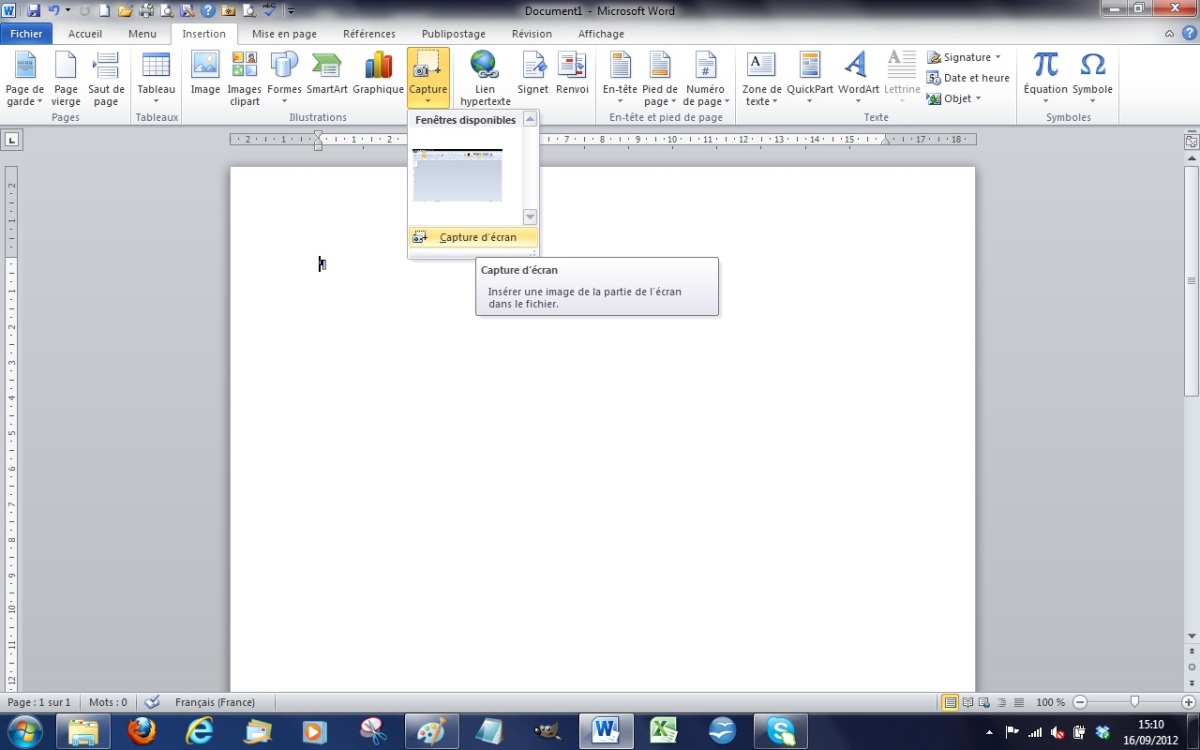Open Firefox from the taskbar

[x=142, y=731]
